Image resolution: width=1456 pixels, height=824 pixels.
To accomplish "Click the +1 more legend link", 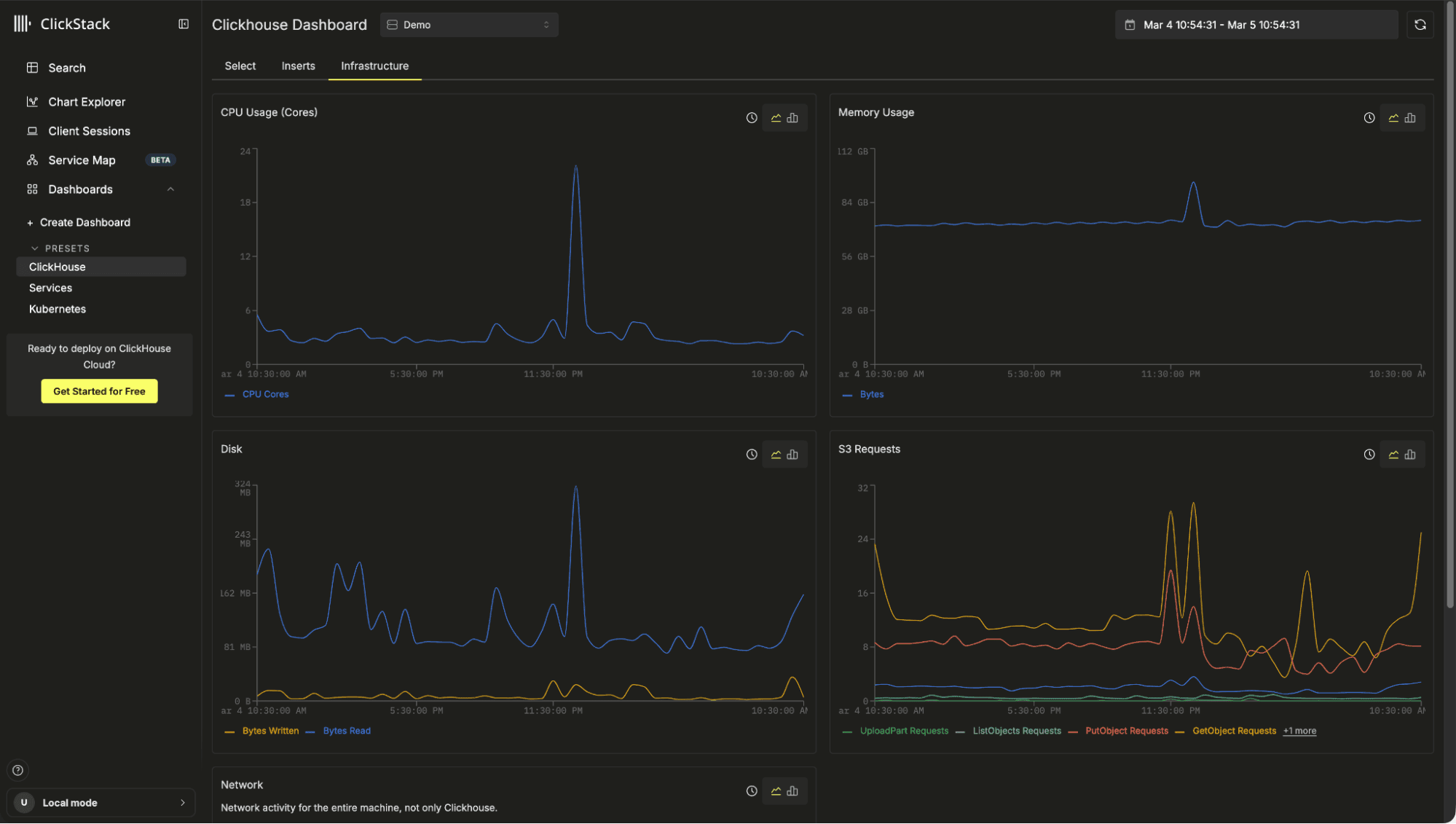I will pos(1299,731).
